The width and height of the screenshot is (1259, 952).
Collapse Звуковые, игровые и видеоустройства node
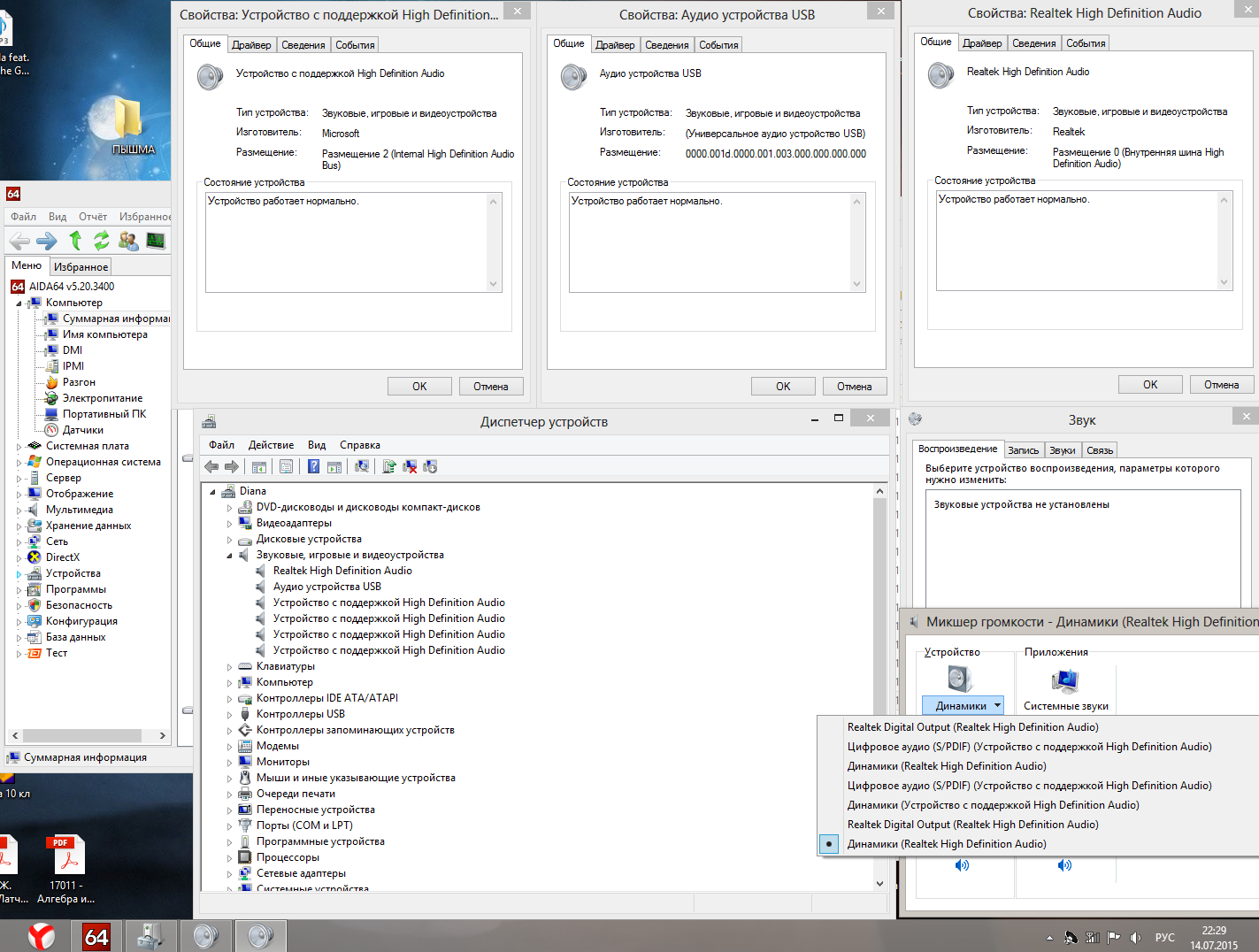point(229,556)
